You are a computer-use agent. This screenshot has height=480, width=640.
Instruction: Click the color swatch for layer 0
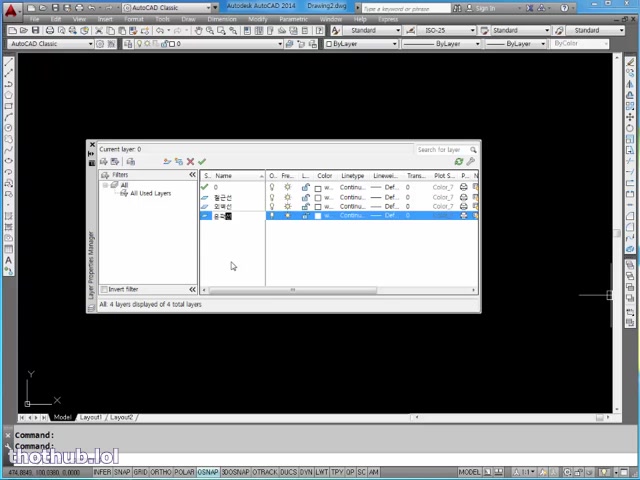click(318, 187)
